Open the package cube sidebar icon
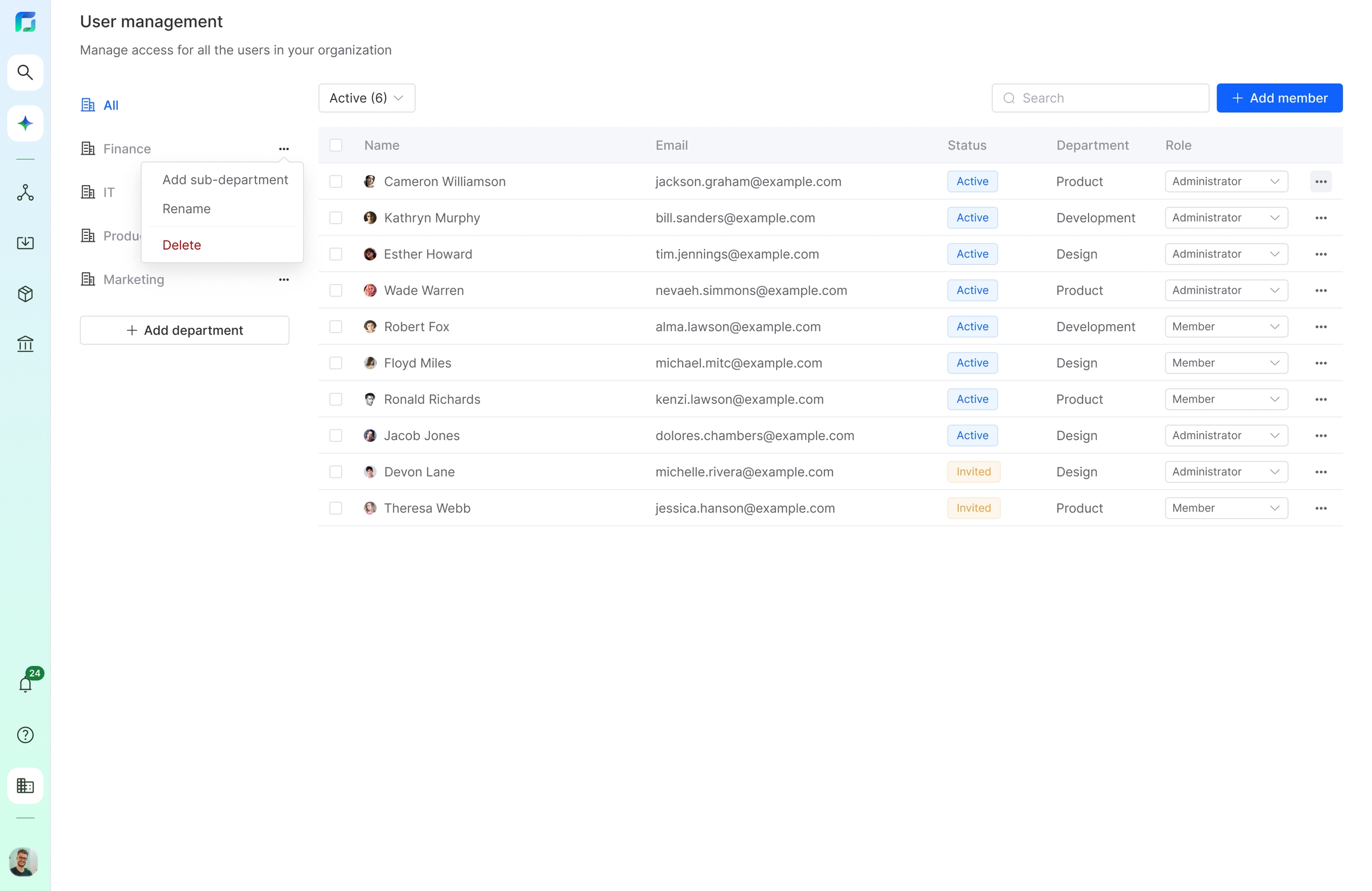The height and width of the screenshot is (891, 1372). (25, 294)
